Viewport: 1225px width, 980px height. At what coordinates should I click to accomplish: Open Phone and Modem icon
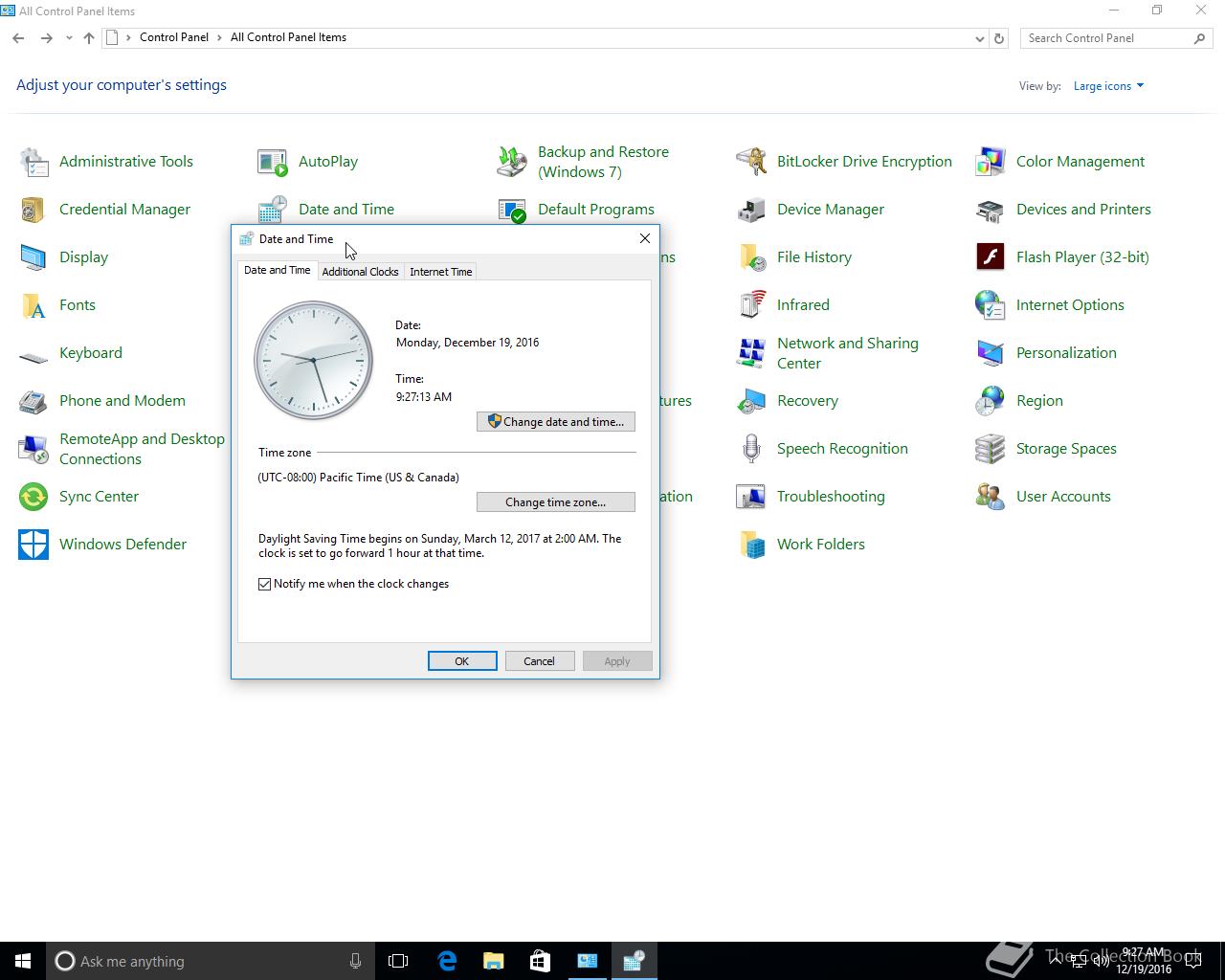pos(33,401)
